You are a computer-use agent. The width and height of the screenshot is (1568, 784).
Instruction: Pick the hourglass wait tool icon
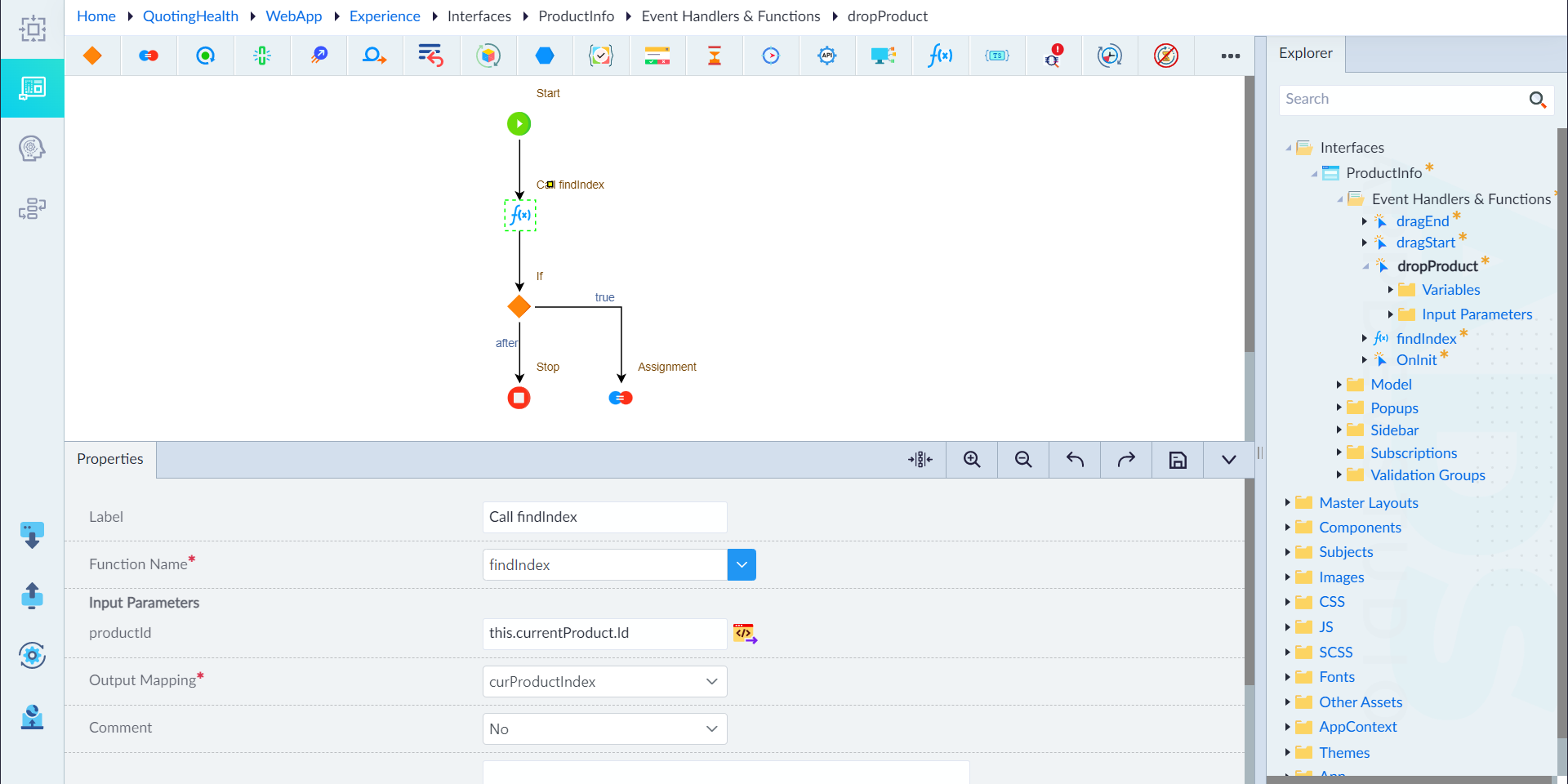pos(715,56)
